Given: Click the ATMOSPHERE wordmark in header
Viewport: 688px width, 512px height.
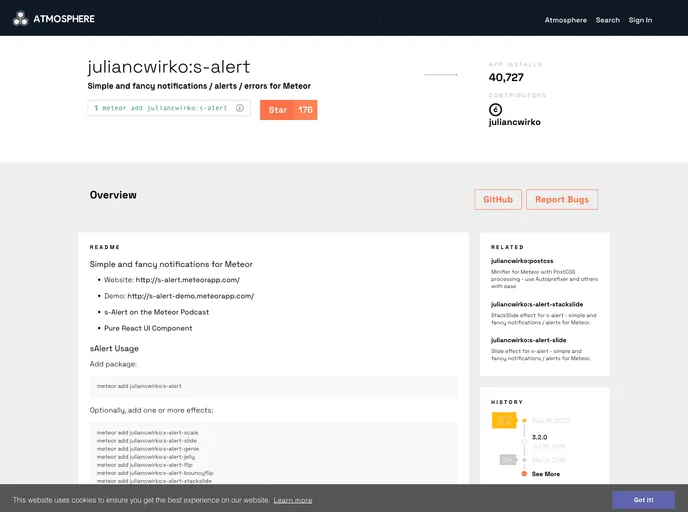Looking at the screenshot, I should tap(64, 19).
